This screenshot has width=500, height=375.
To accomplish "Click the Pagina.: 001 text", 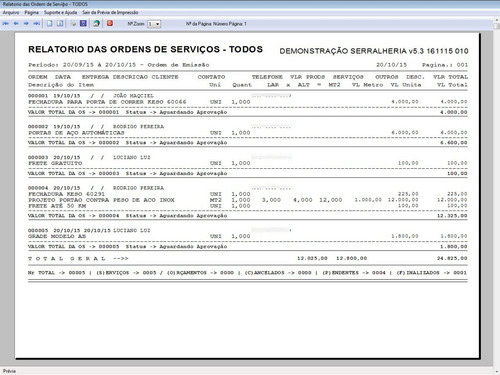I will pos(445,65).
